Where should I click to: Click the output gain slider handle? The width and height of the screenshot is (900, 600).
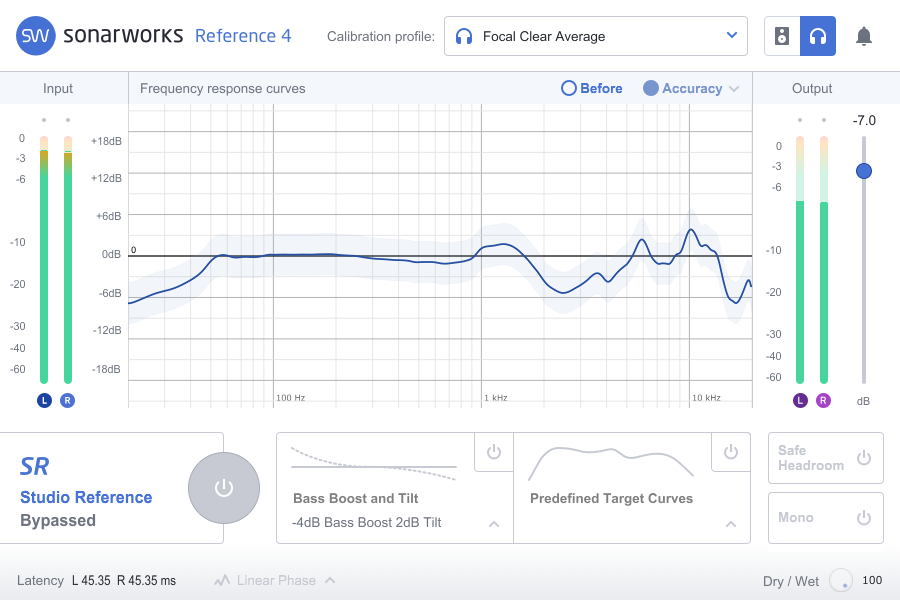click(x=864, y=171)
